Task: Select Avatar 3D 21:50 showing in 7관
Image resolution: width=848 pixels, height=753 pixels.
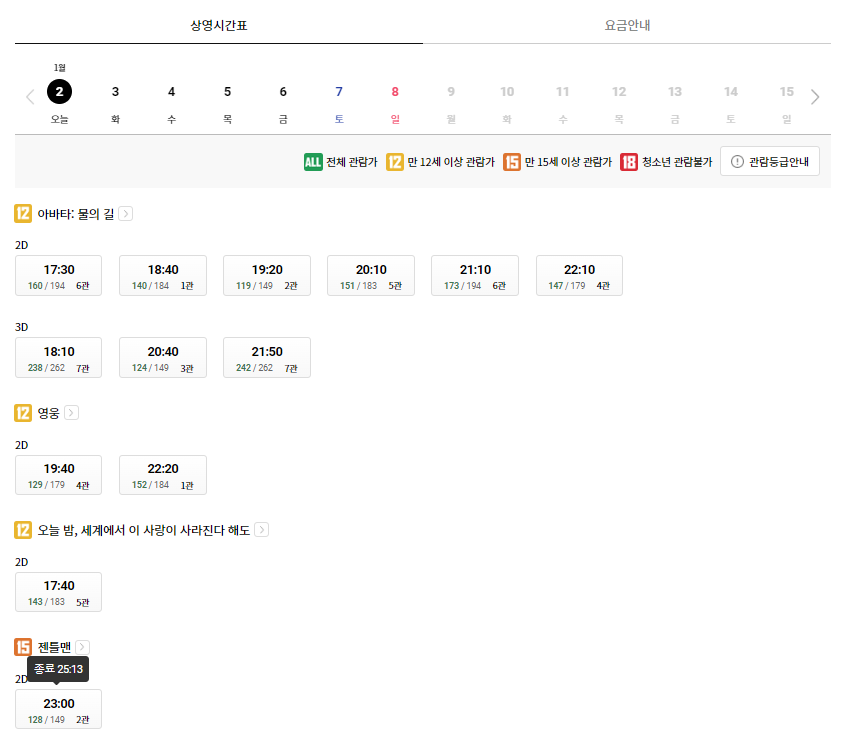Action: [x=267, y=358]
